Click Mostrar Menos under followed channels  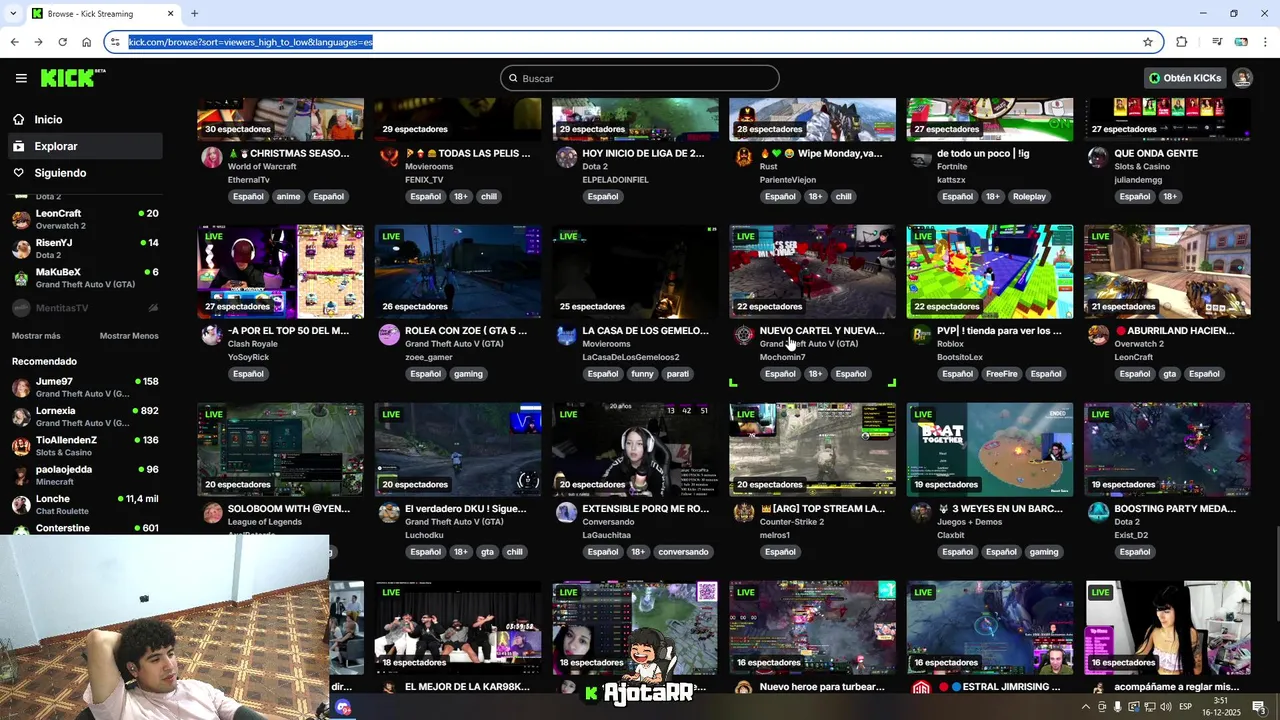[x=129, y=336]
